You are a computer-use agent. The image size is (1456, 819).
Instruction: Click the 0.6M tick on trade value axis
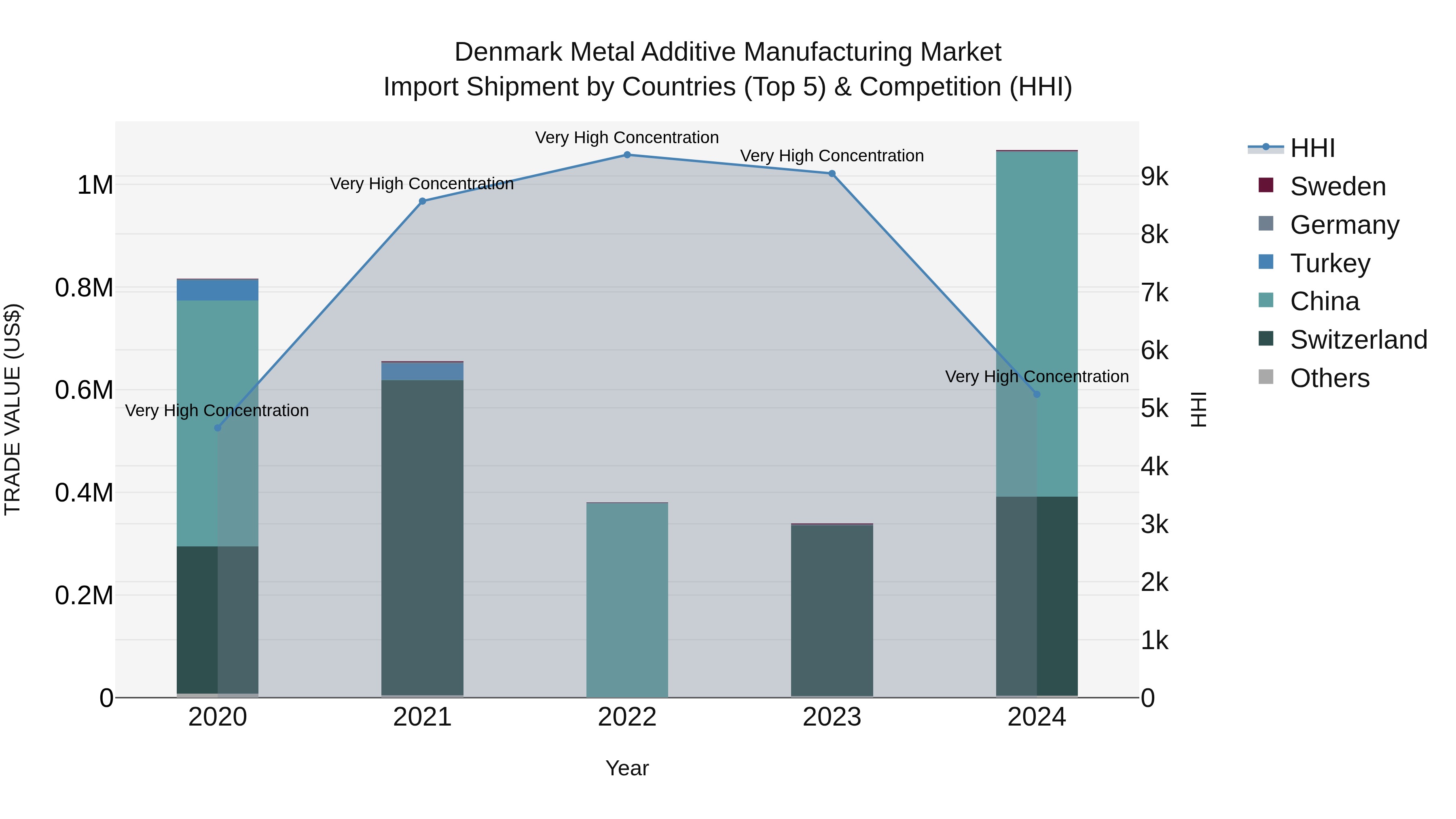pyautogui.click(x=84, y=390)
